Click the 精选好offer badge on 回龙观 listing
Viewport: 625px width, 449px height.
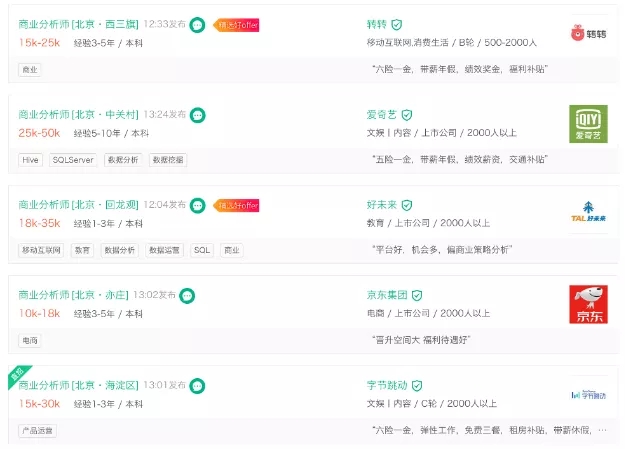[x=236, y=205]
